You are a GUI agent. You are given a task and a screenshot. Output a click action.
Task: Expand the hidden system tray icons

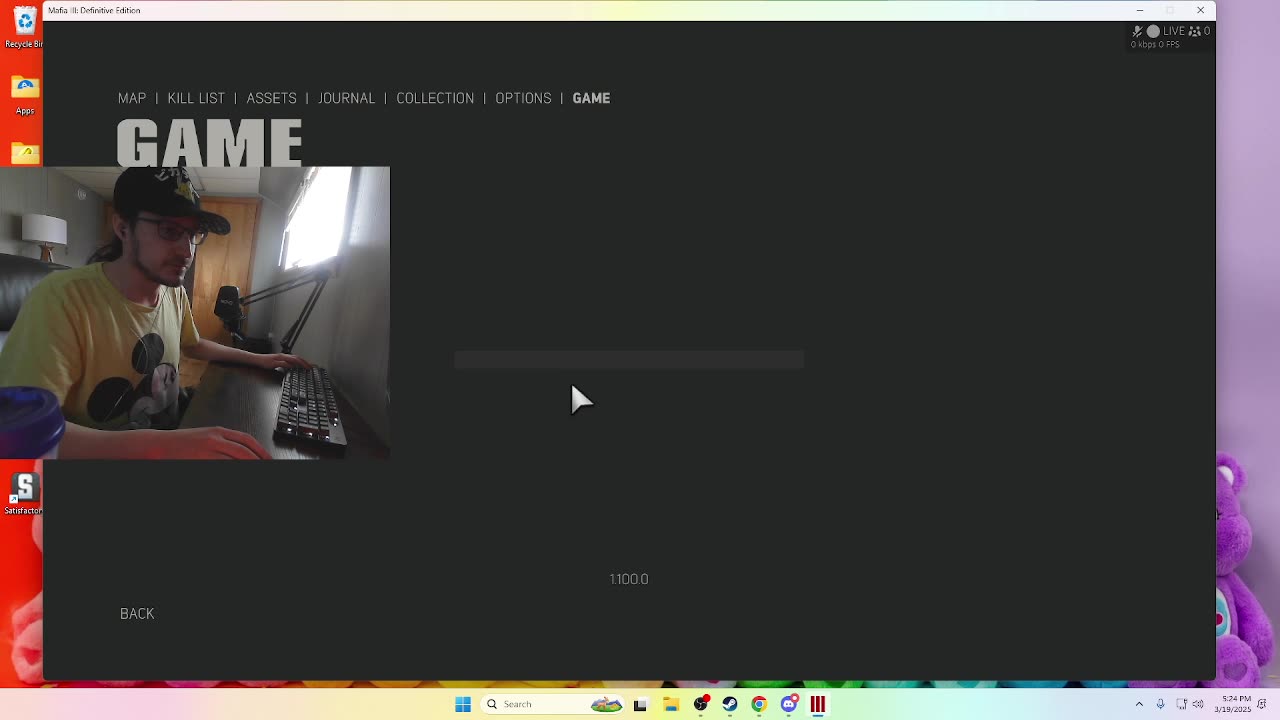click(x=1139, y=704)
